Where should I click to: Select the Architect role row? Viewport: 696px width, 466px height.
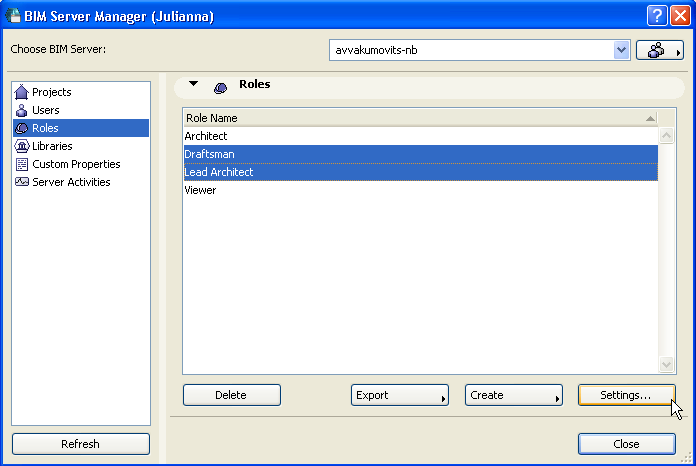(420, 136)
